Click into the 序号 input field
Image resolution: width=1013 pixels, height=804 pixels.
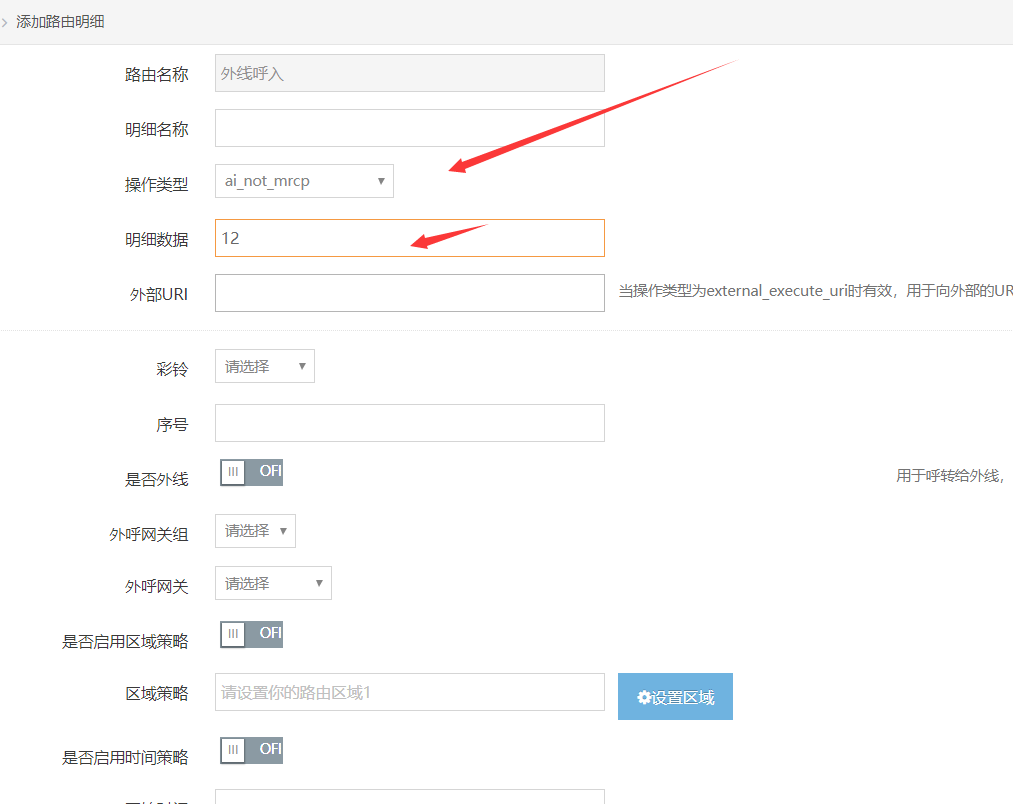(x=409, y=423)
